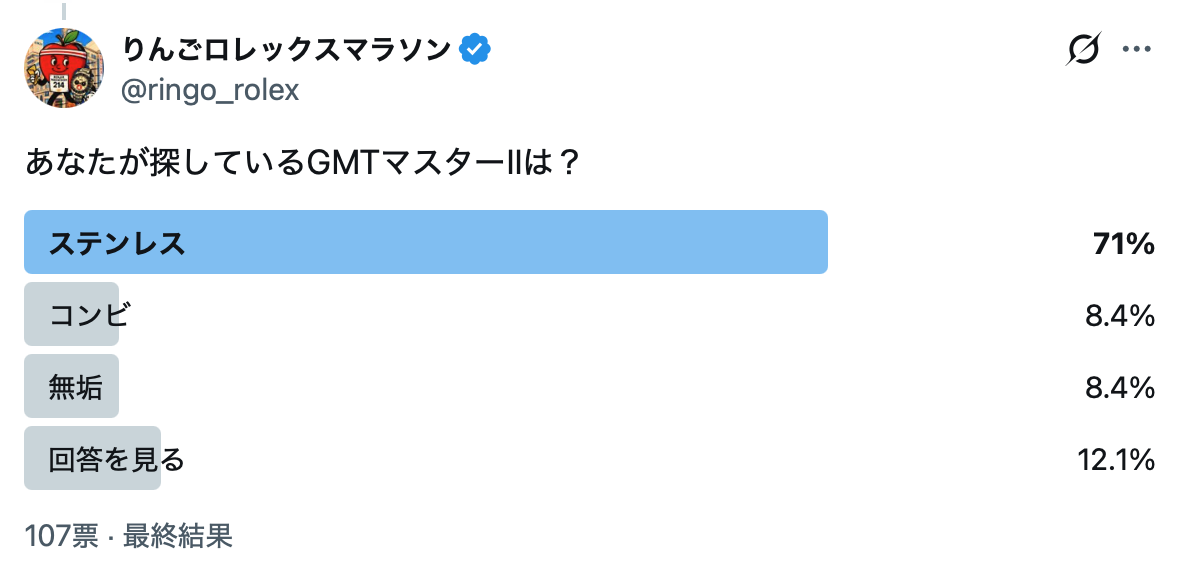Click the 8.4% result beside コンビ

pos(1119,316)
